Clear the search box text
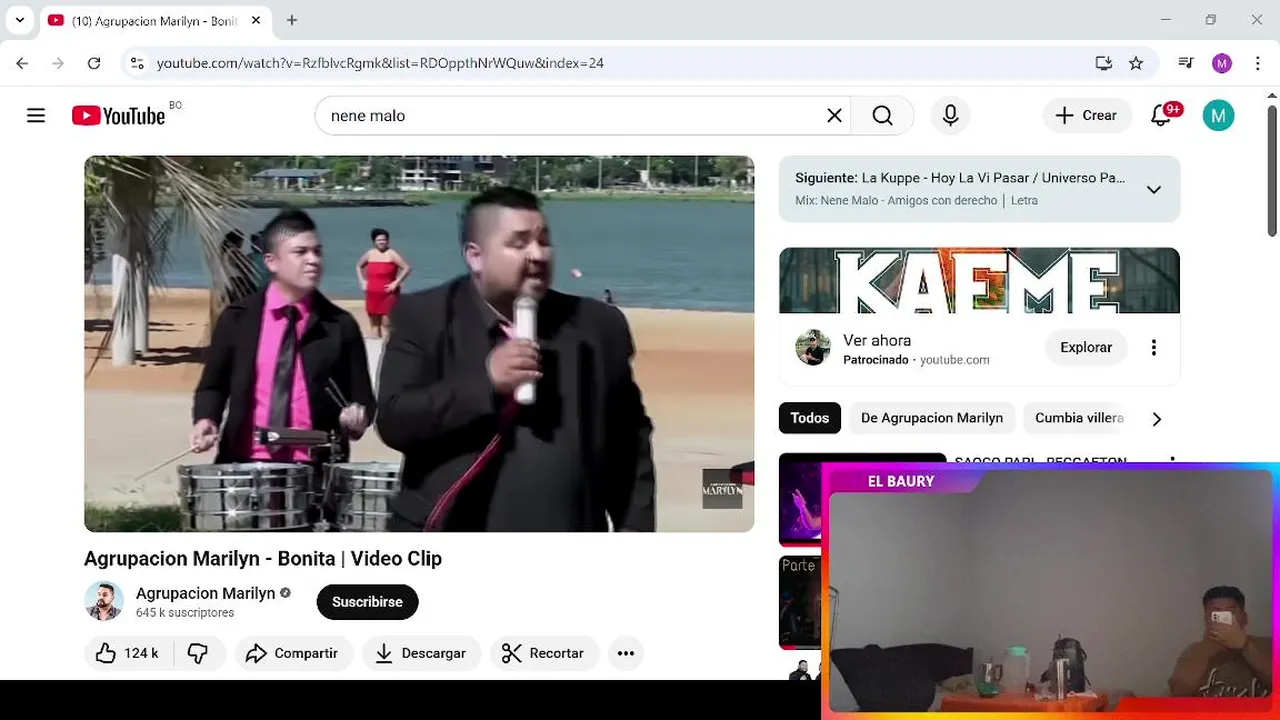 [x=834, y=115]
